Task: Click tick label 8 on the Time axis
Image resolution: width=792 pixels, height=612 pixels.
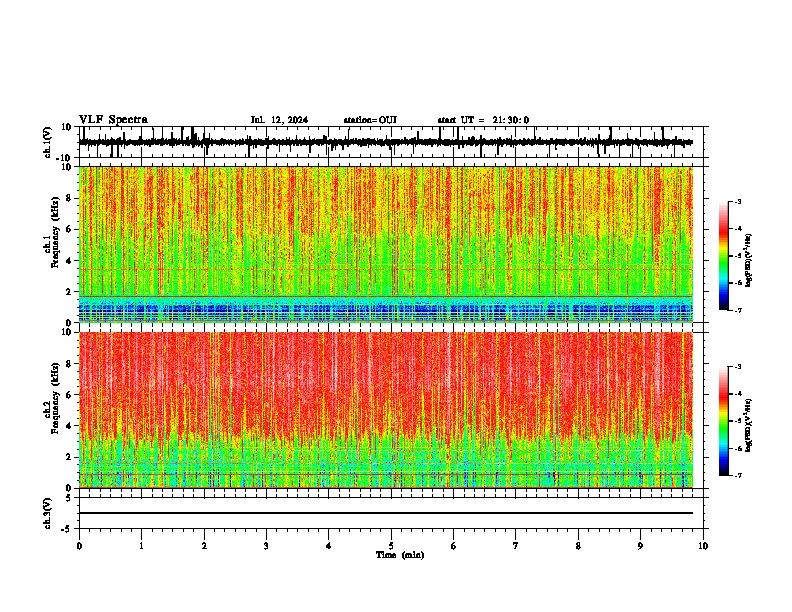Action: (578, 546)
